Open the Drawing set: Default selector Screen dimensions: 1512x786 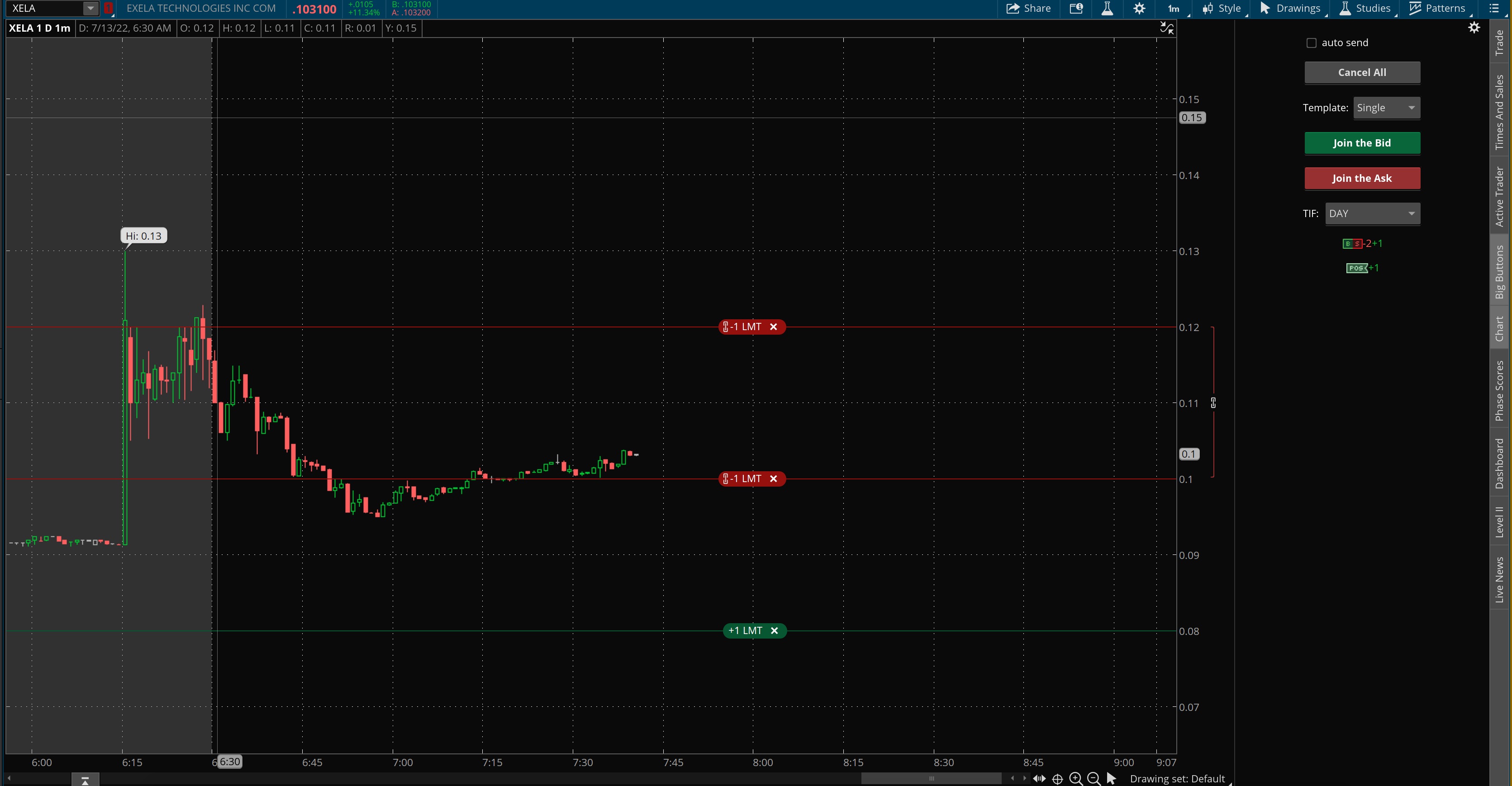(1177, 778)
